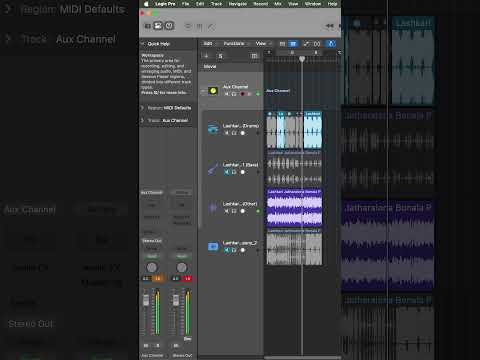Open Read automation mode on Stereo Out strip
Screen dimensions: 480x360
[x=182, y=256]
